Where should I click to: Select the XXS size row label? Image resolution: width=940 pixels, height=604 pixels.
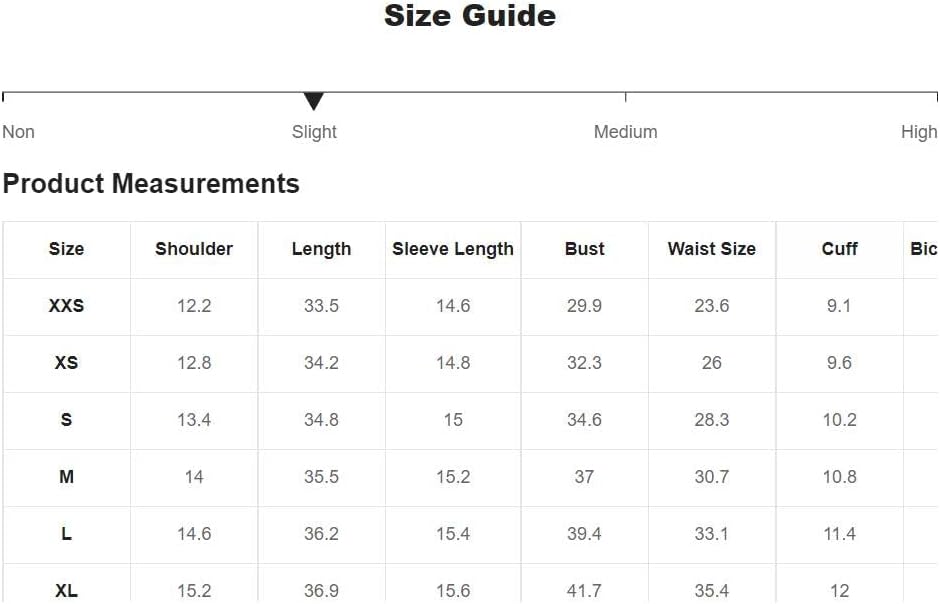tap(67, 306)
